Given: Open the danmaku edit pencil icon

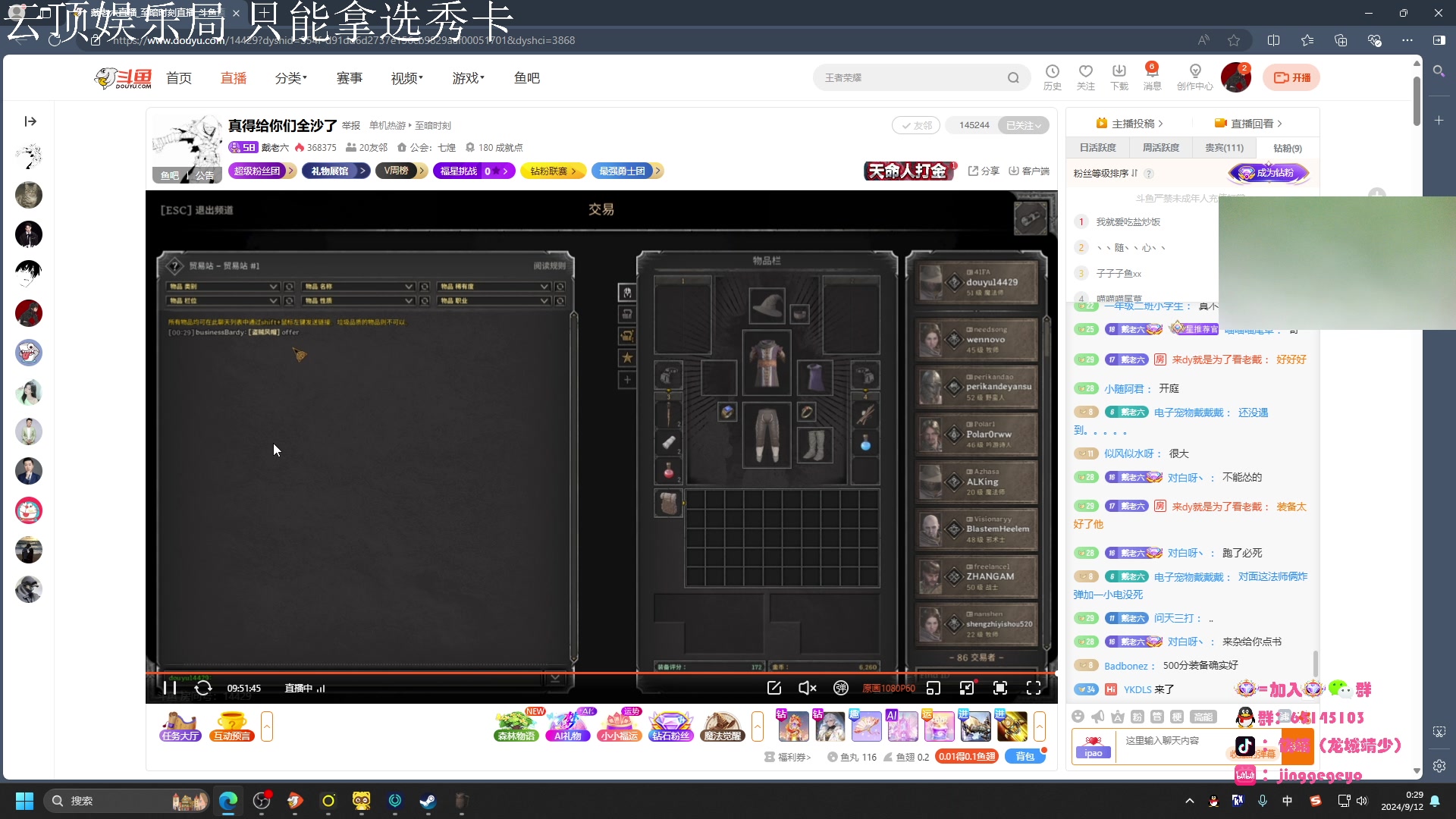Looking at the screenshot, I should coord(774,688).
